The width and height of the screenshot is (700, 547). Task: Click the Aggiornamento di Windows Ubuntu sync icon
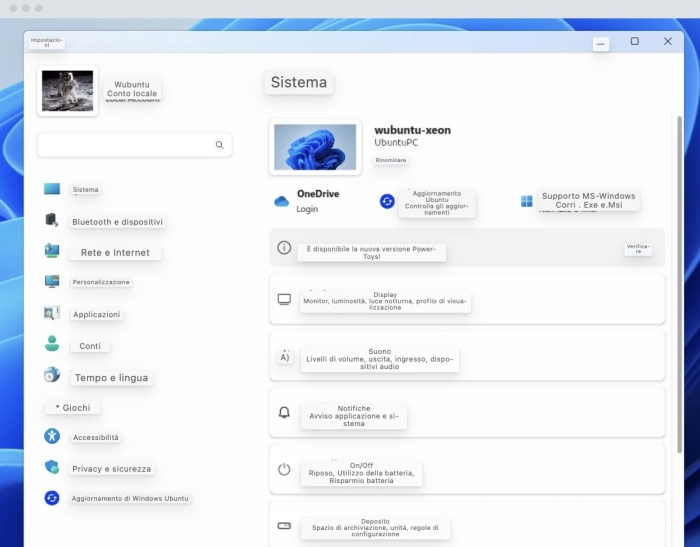pos(52,497)
